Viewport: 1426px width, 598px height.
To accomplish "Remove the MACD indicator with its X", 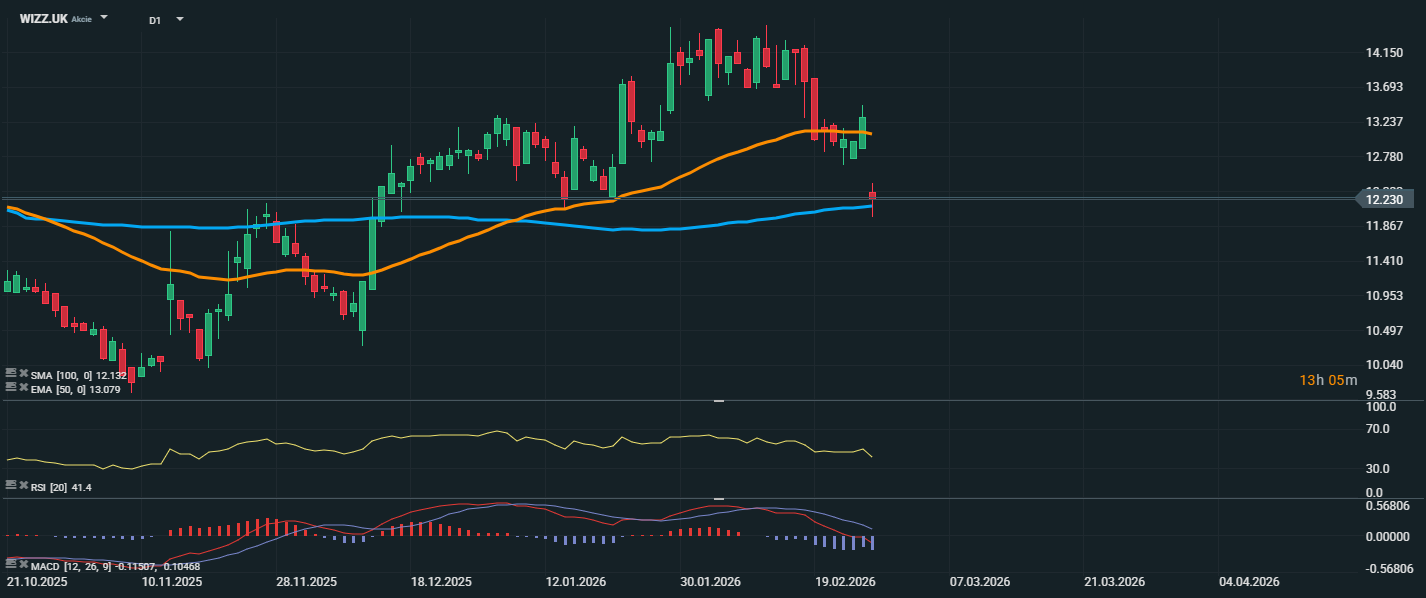I will [x=23, y=564].
